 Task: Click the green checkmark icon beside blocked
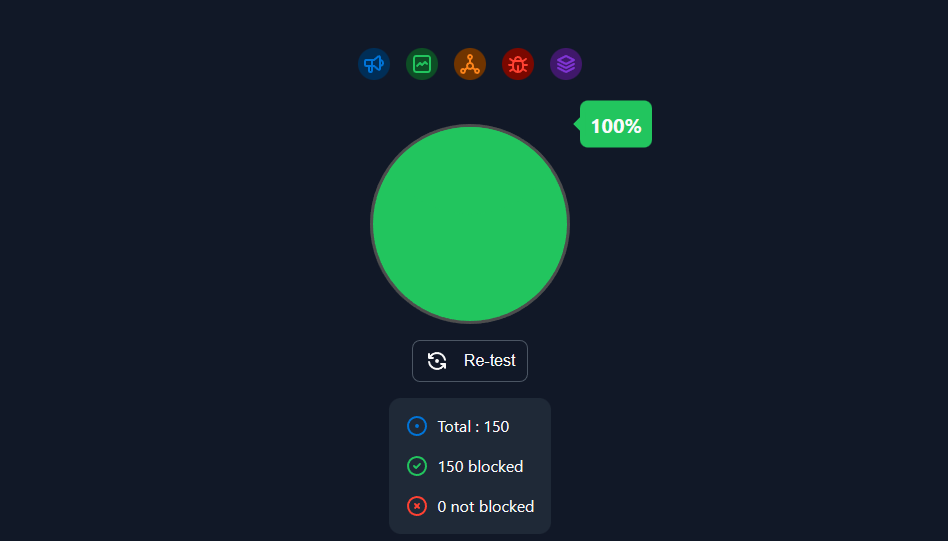417,467
